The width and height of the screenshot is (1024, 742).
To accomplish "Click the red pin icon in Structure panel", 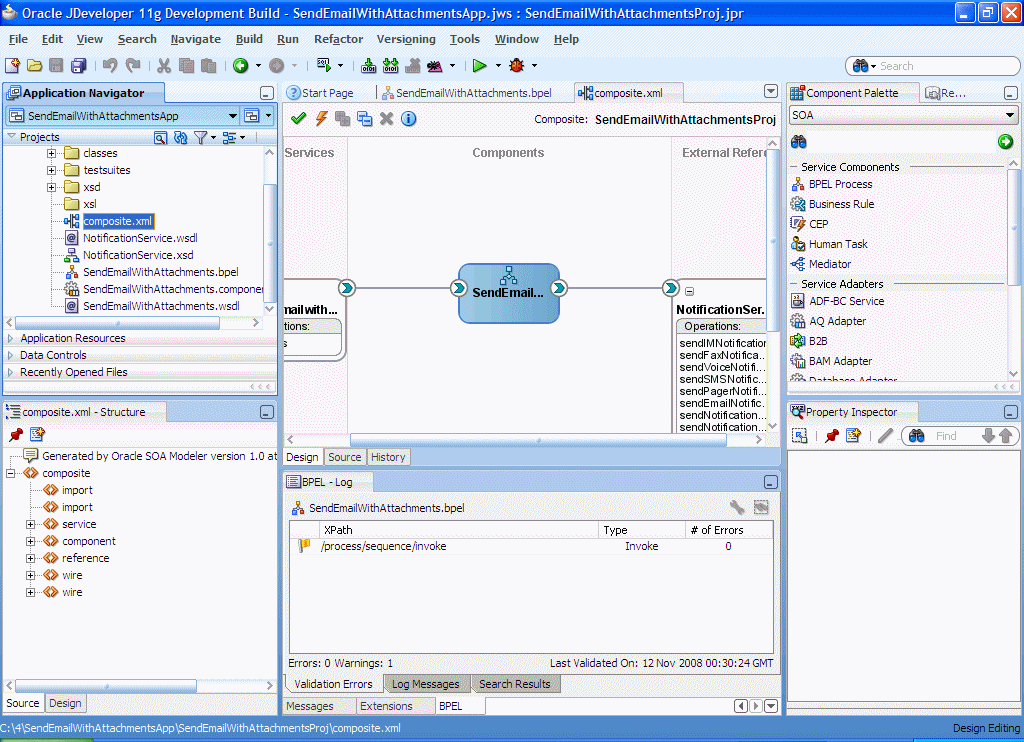I will click(x=16, y=434).
